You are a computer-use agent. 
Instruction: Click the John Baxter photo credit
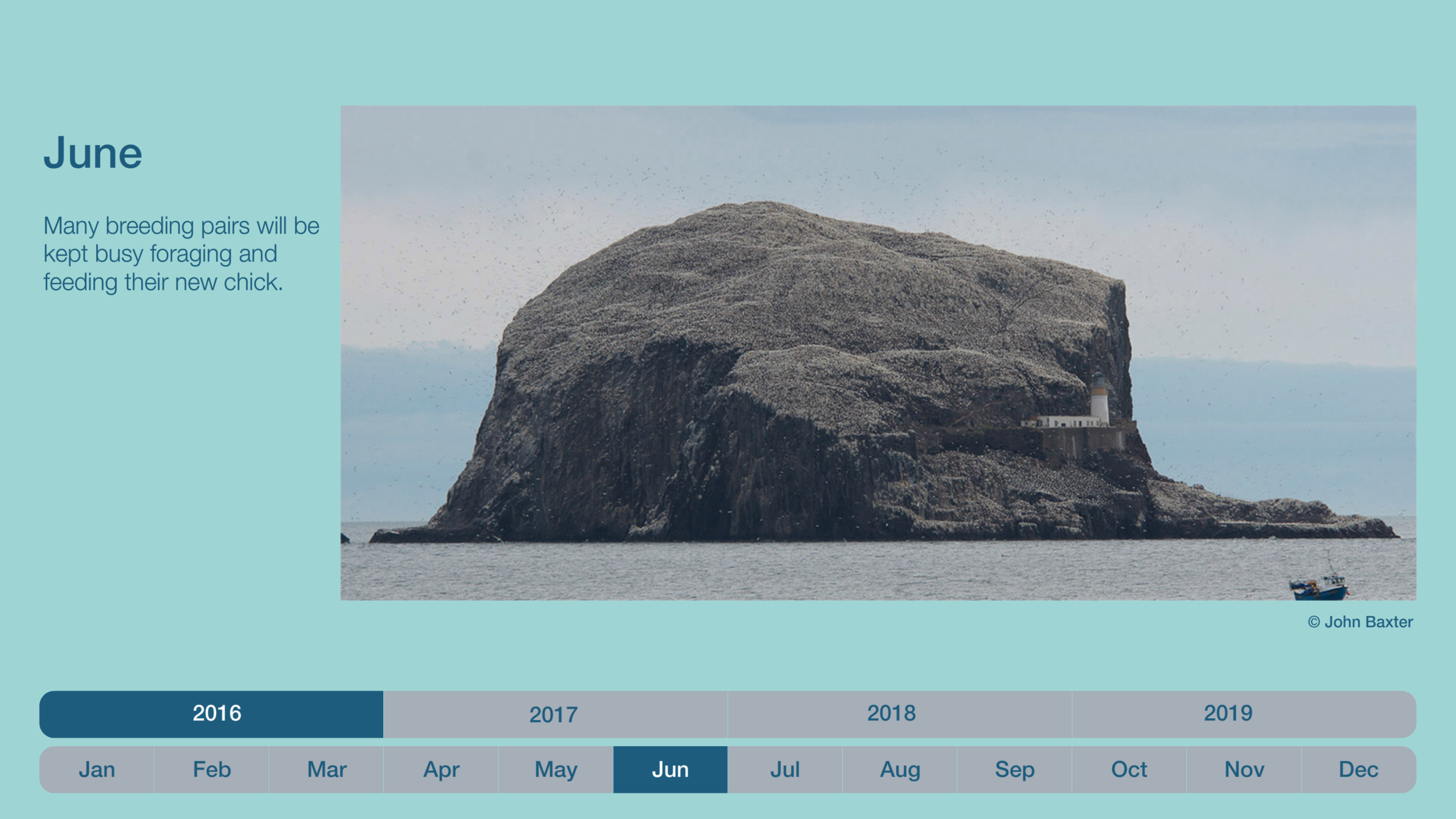(x=1360, y=622)
